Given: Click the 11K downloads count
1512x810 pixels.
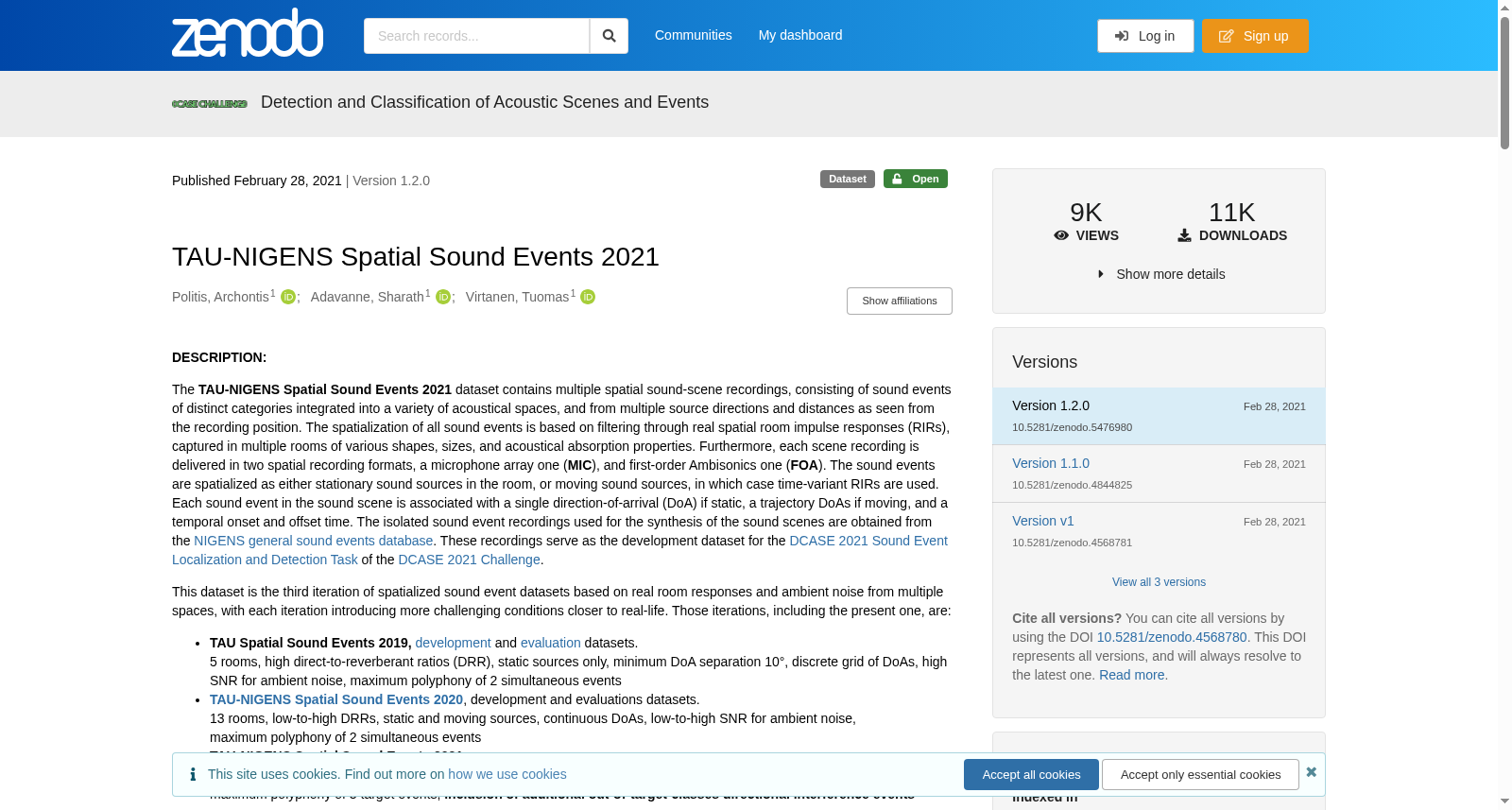Looking at the screenshot, I should [1232, 213].
